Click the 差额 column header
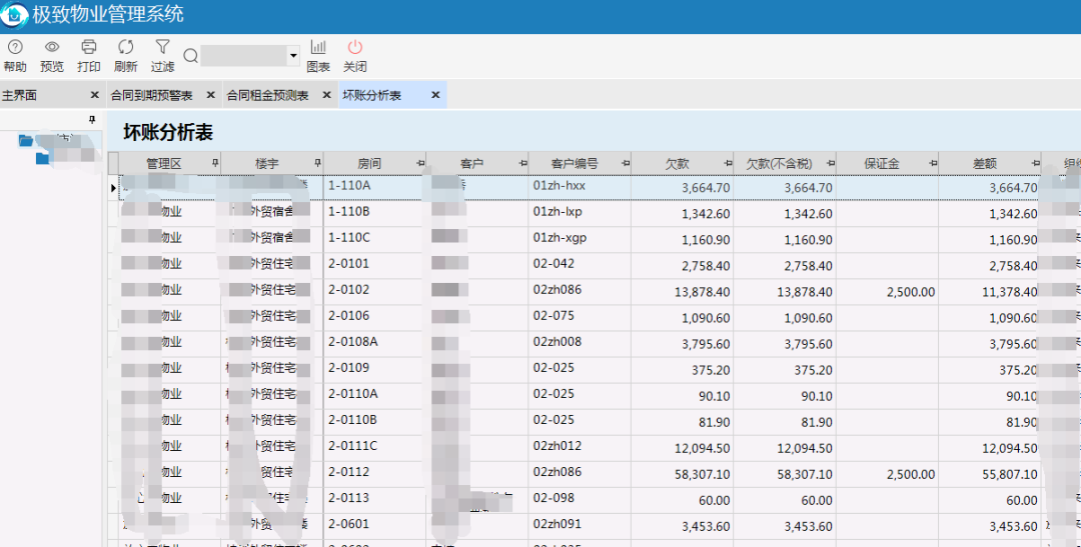Viewport: 1081px width, 547px height. tap(984, 163)
